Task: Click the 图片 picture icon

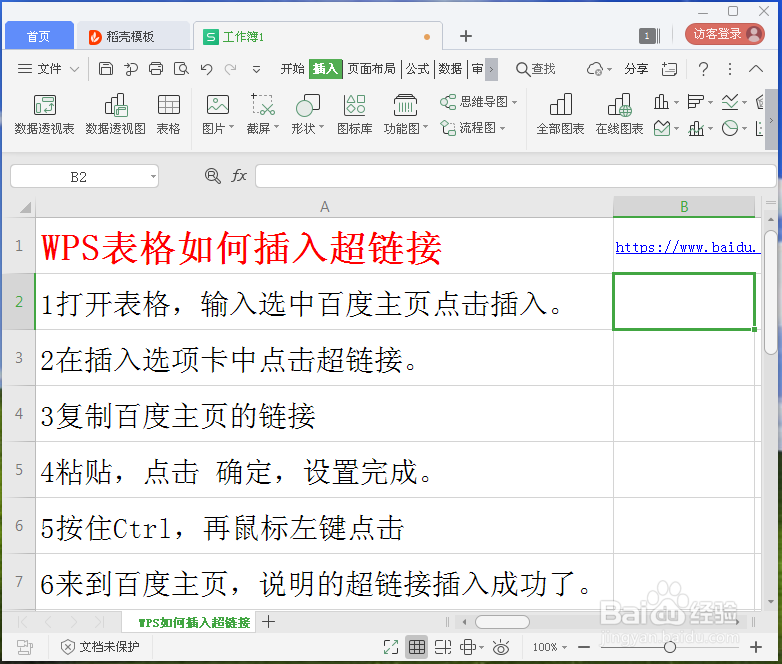Action: (217, 105)
